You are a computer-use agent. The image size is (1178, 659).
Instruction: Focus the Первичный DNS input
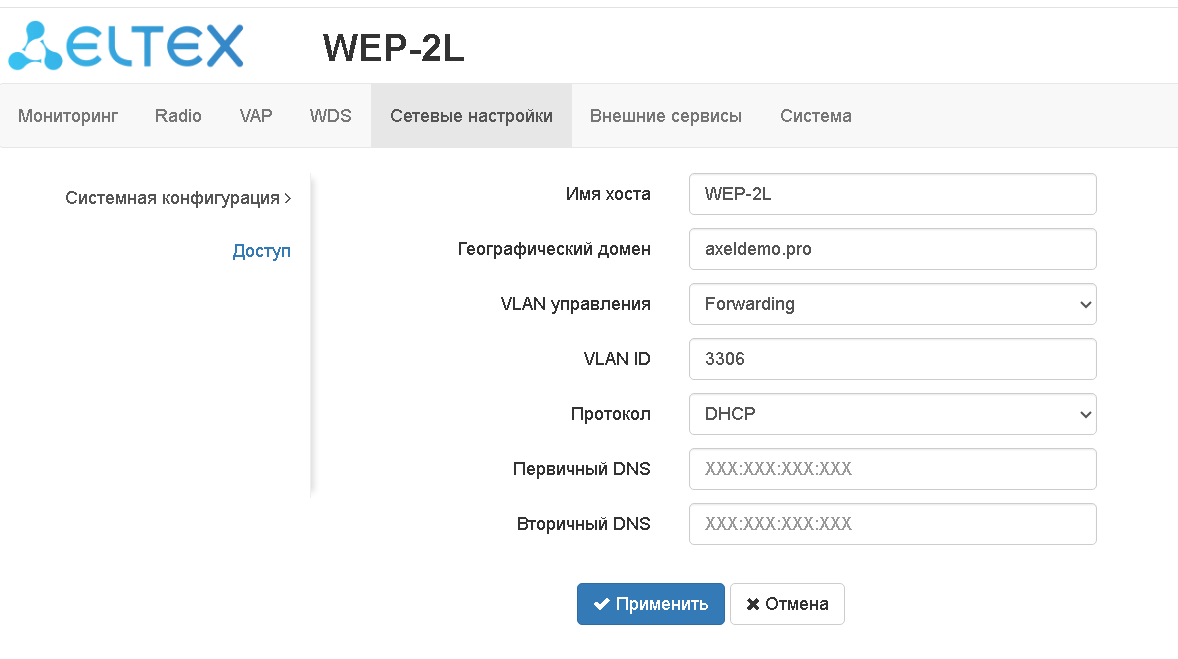click(892, 469)
